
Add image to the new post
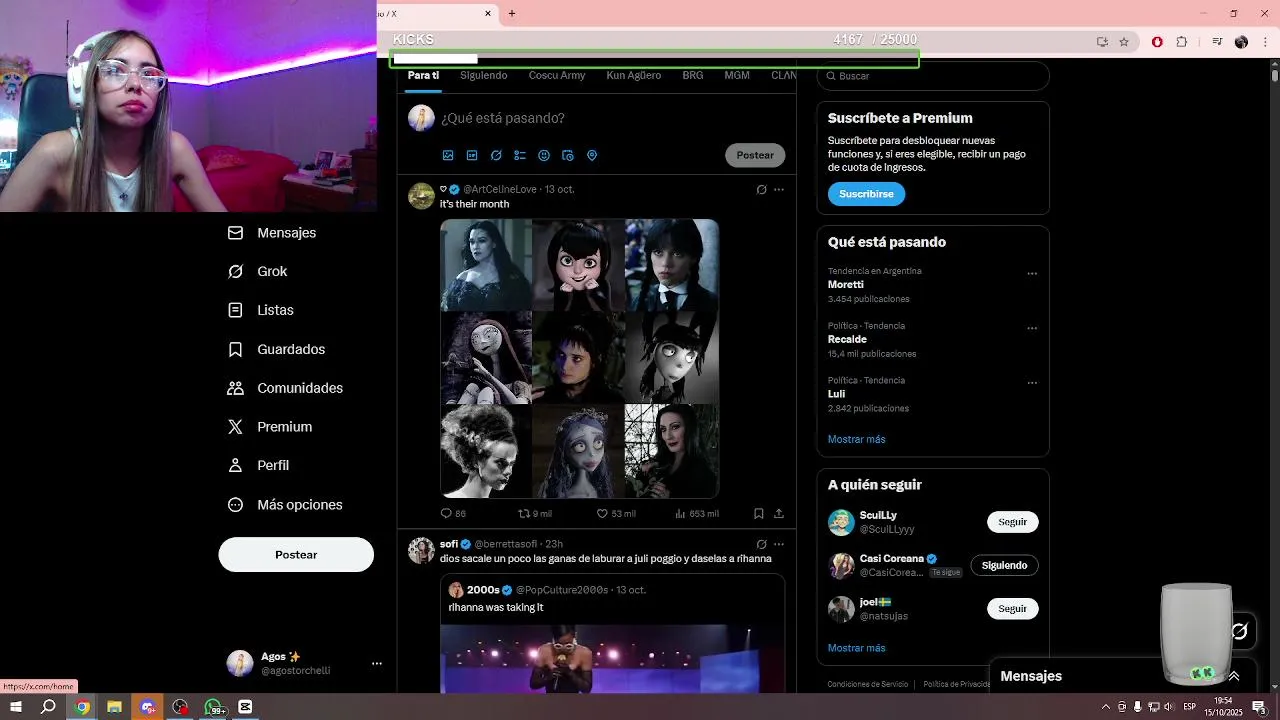click(448, 155)
